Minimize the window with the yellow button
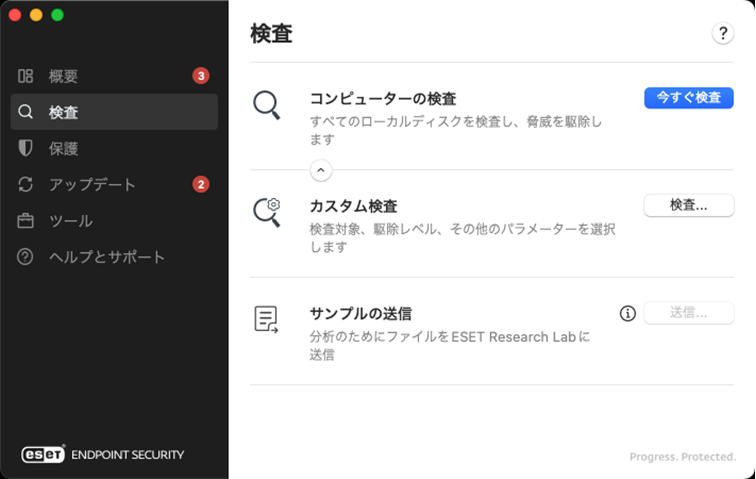This screenshot has height=479, width=756. 36,15
